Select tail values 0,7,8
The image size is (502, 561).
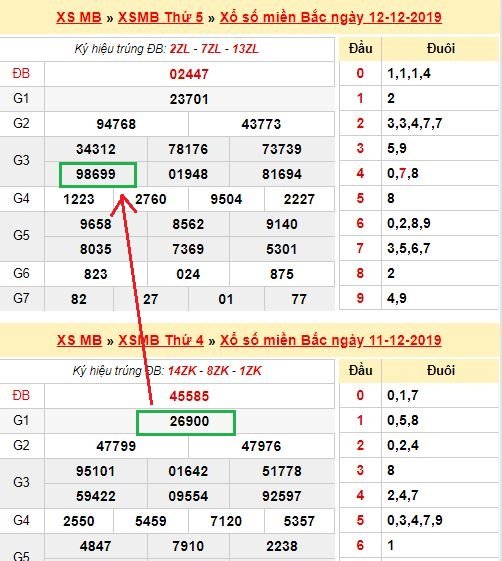point(403,174)
